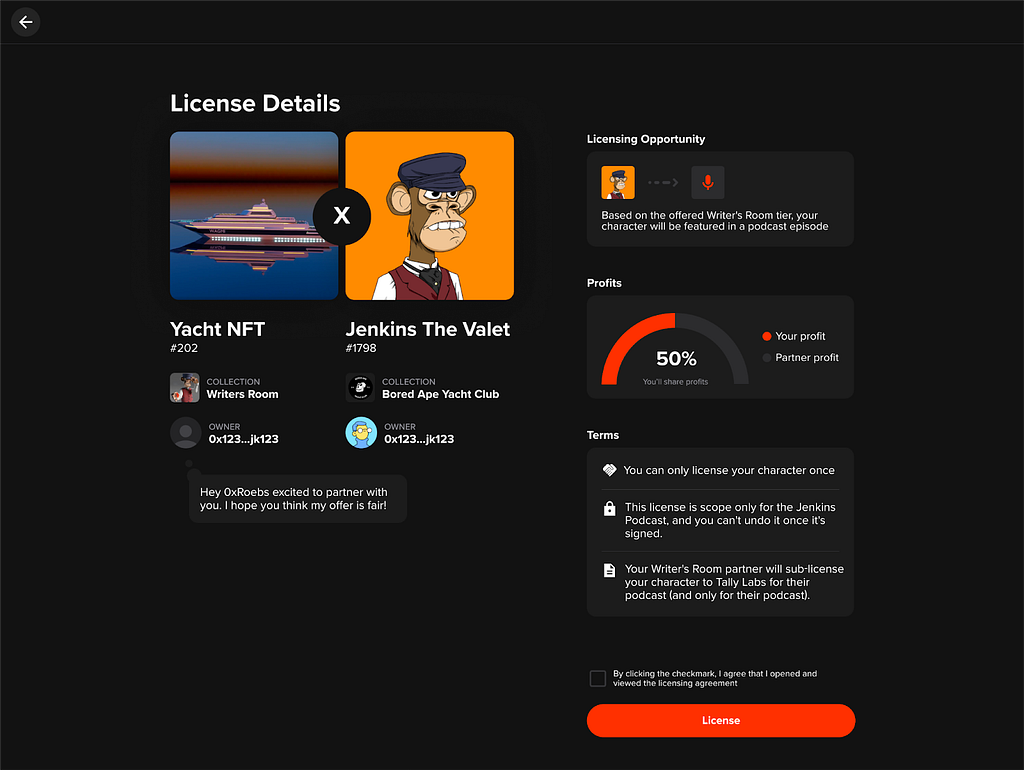The height and width of the screenshot is (770, 1024).
Task: Click the Profits section heading
Action: point(604,283)
